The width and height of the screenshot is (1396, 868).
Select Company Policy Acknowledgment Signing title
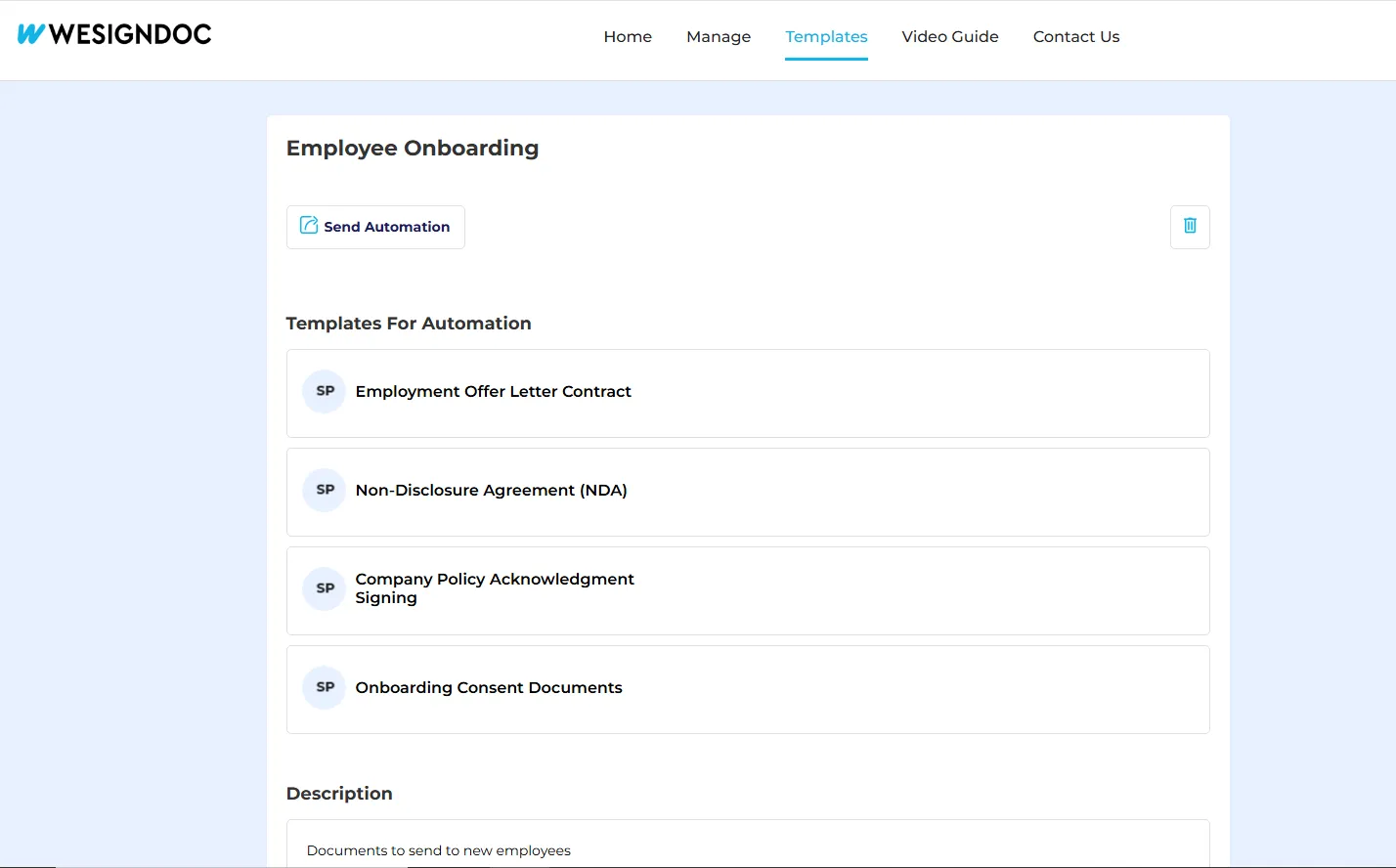pos(494,588)
